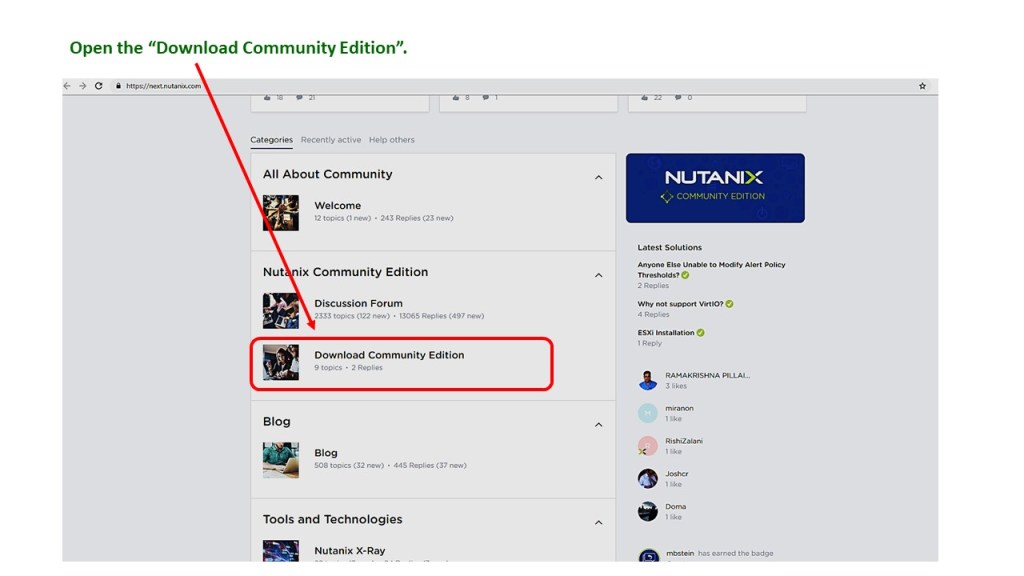Click the browser back arrow
The width and height of the screenshot is (1024, 576).
pos(68,86)
